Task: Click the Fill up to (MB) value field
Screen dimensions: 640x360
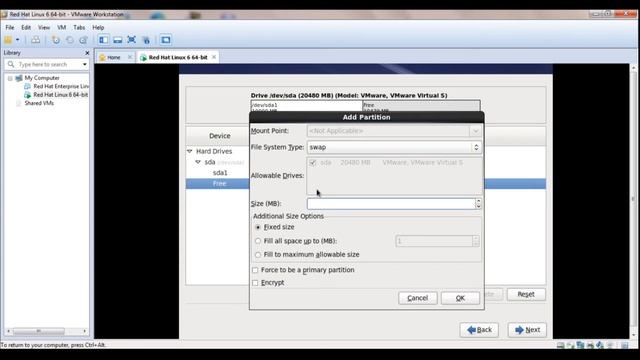Action: point(434,241)
